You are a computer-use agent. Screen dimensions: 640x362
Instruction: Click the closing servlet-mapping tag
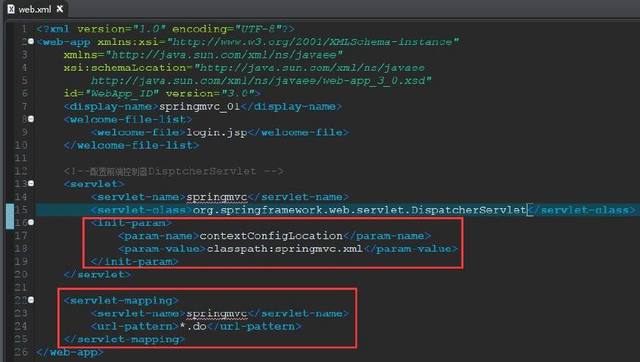pyautogui.click(x=124, y=339)
